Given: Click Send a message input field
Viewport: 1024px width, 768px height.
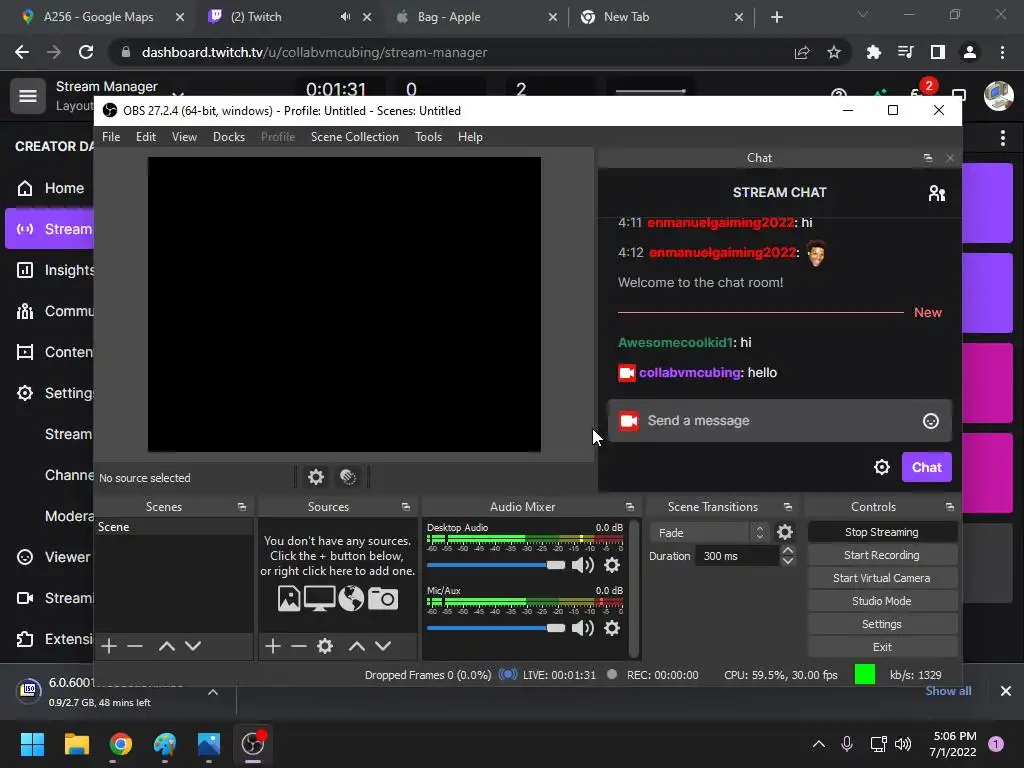Looking at the screenshot, I should coord(779,421).
